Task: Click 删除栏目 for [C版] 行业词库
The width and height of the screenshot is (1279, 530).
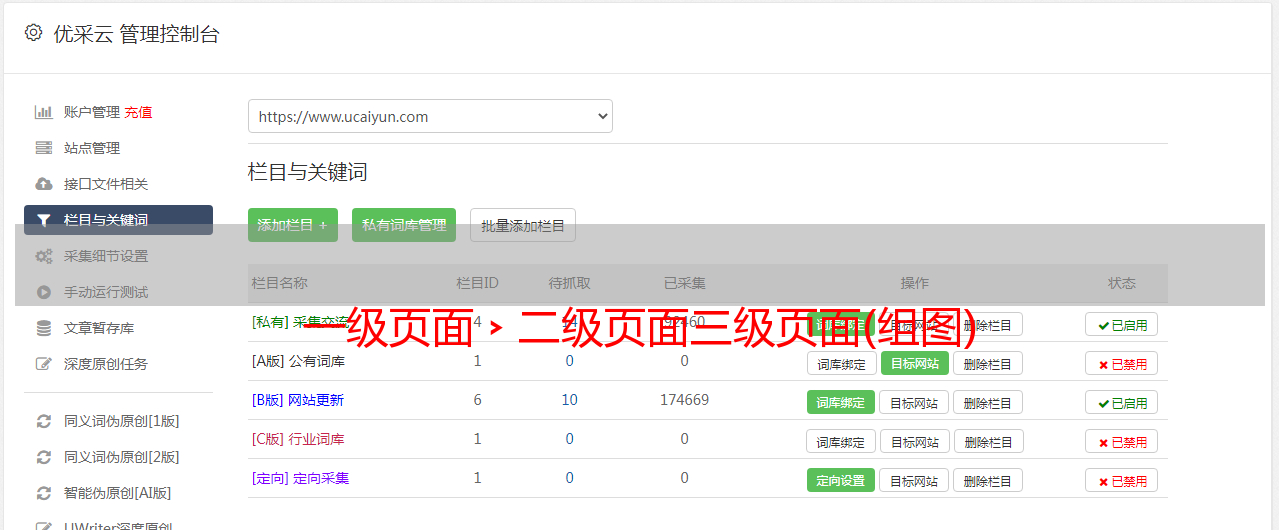Action: (988, 441)
